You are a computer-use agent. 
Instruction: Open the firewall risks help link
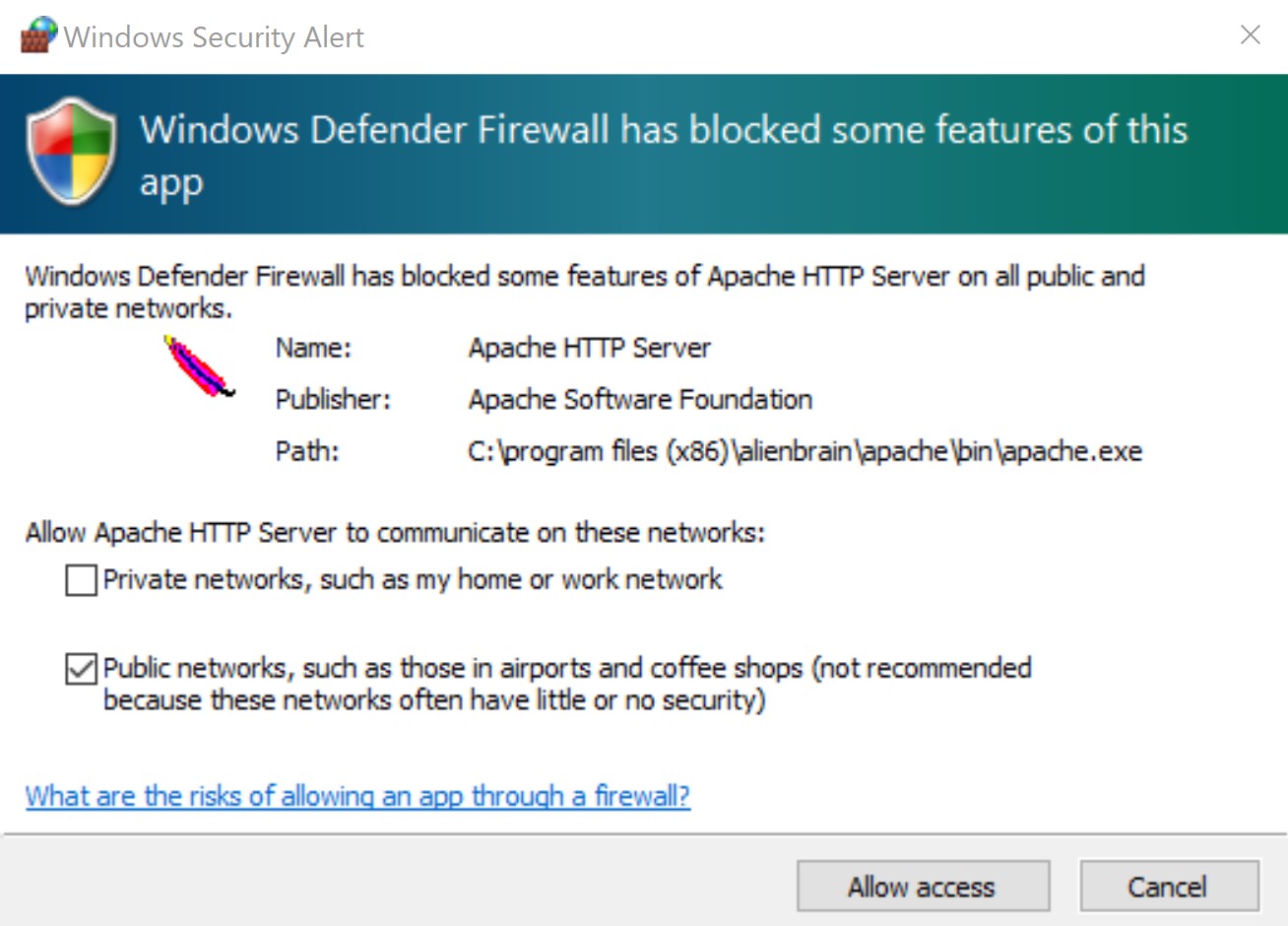pos(357,796)
